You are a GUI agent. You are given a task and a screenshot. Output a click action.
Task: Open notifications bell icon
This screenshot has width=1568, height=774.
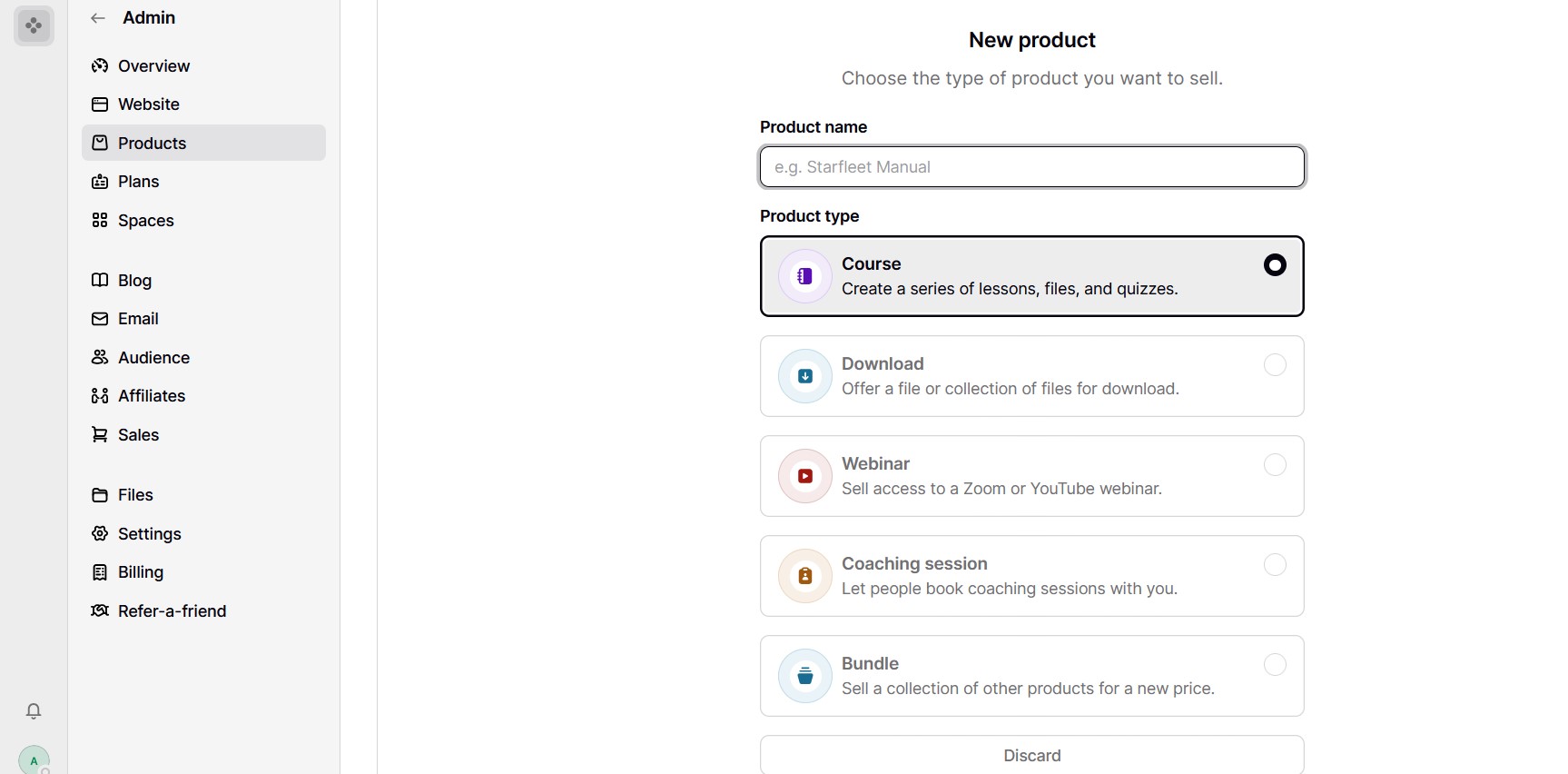click(34, 710)
